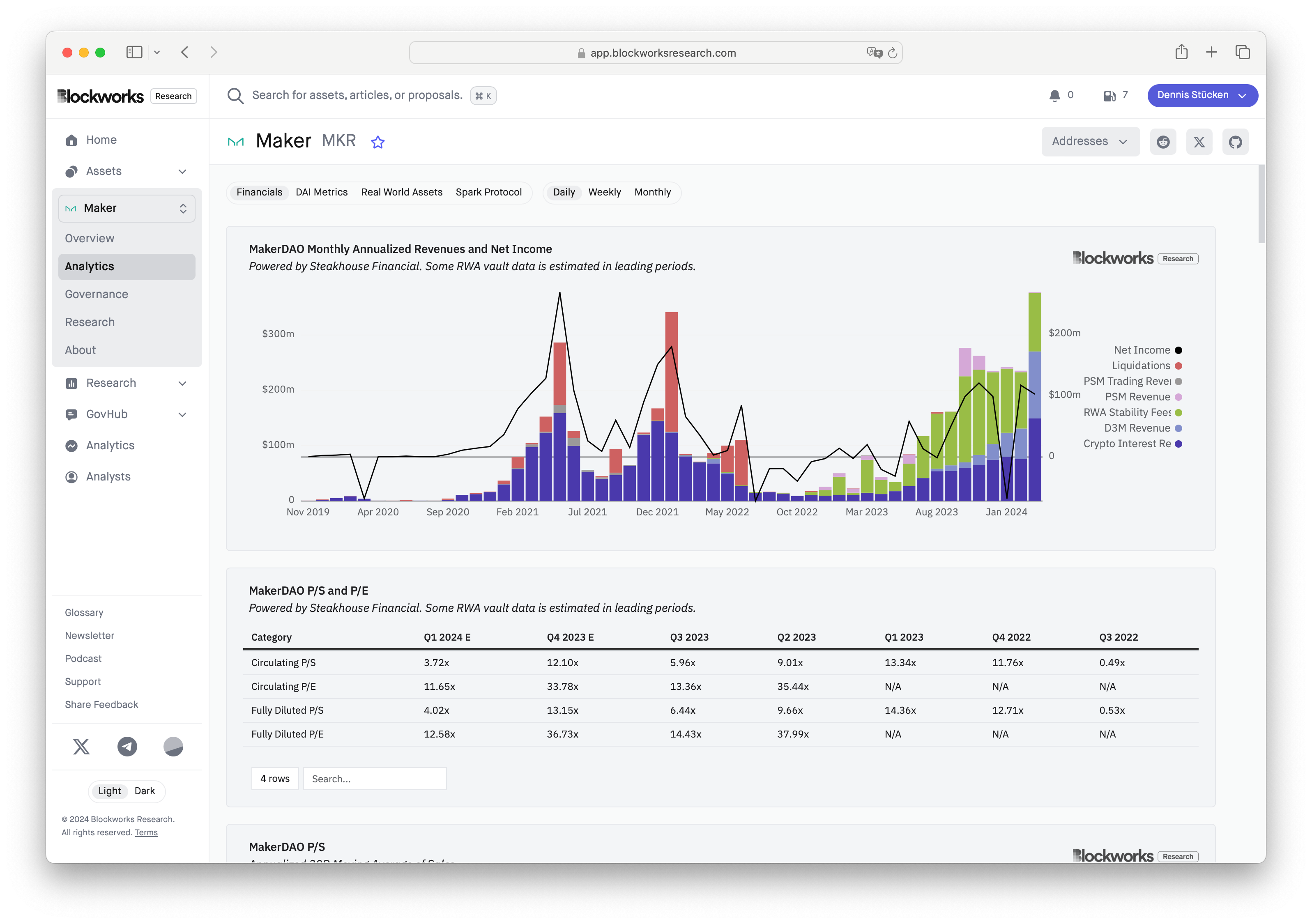Open Dennis Stücken account menu
The height and width of the screenshot is (924, 1312).
(1202, 95)
